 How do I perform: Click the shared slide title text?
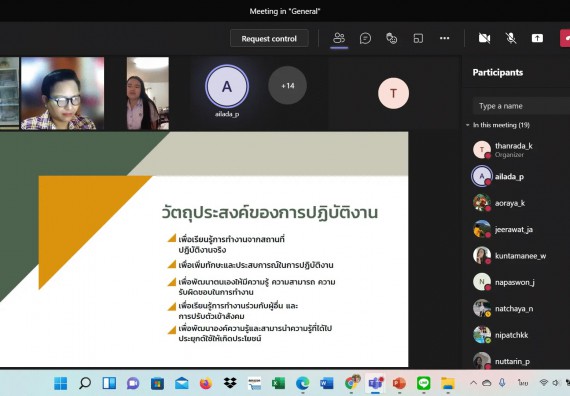point(269,212)
